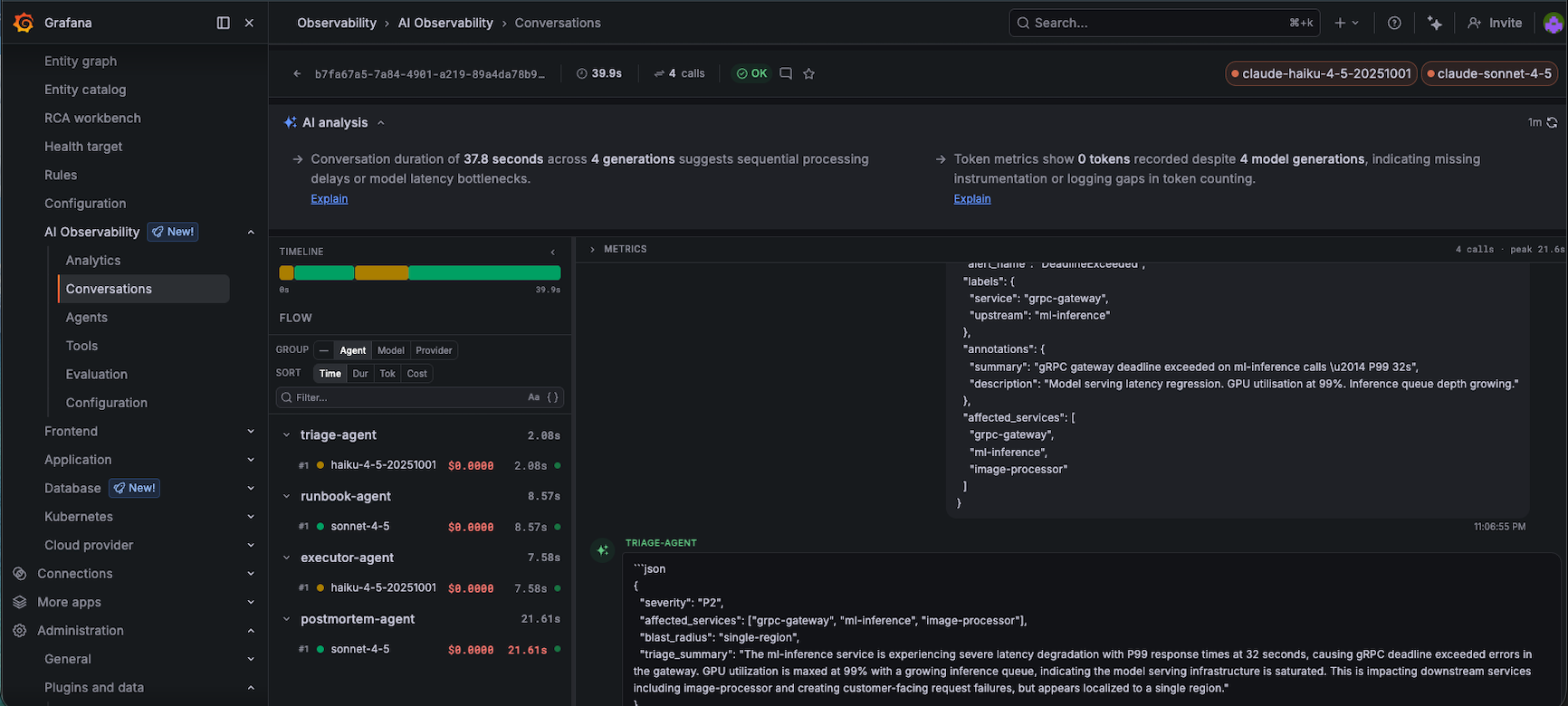Click the More apps sidebar icon
Viewport: 1568px width, 706px height.
20,602
